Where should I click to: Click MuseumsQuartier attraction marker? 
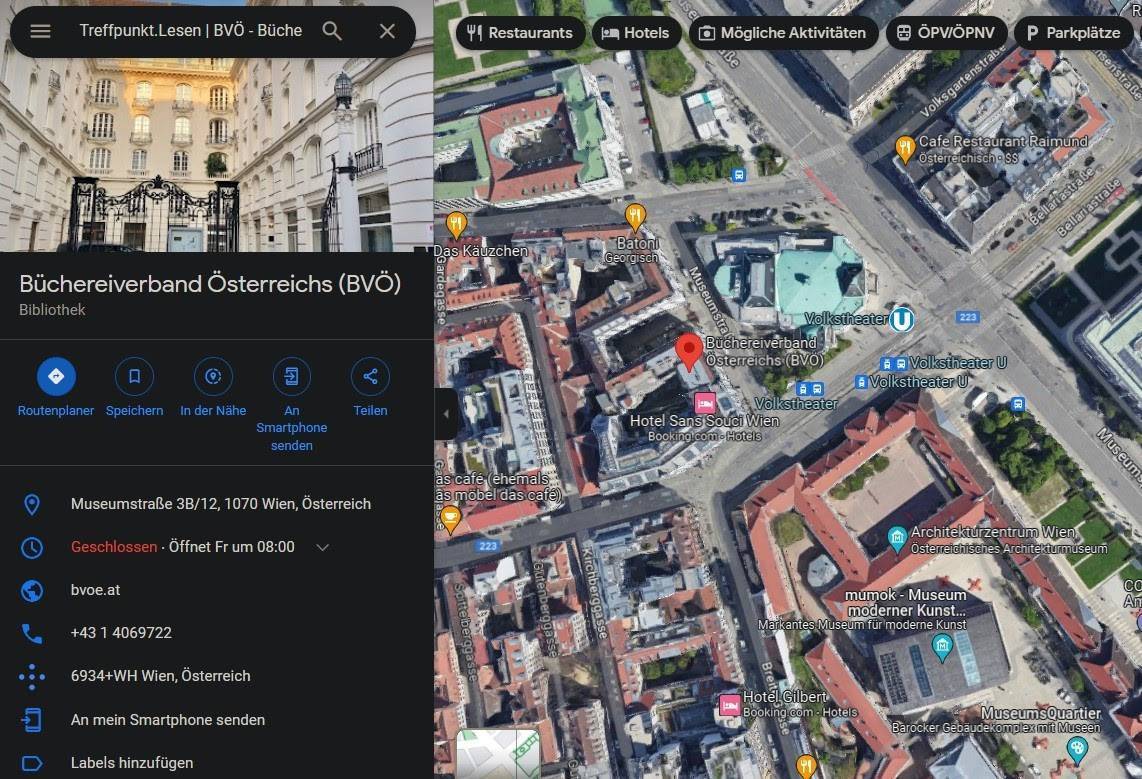coord(1077,748)
